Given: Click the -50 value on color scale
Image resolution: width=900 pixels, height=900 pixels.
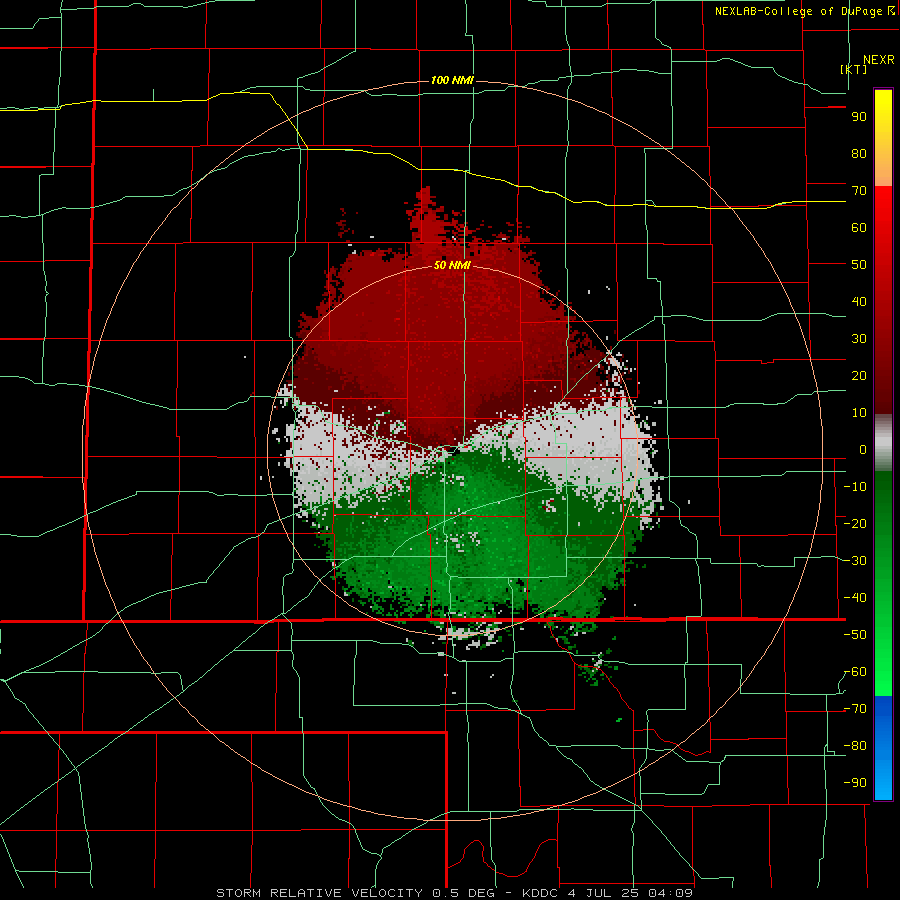Looking at the screenshot, I should click(x=855, y=635).
